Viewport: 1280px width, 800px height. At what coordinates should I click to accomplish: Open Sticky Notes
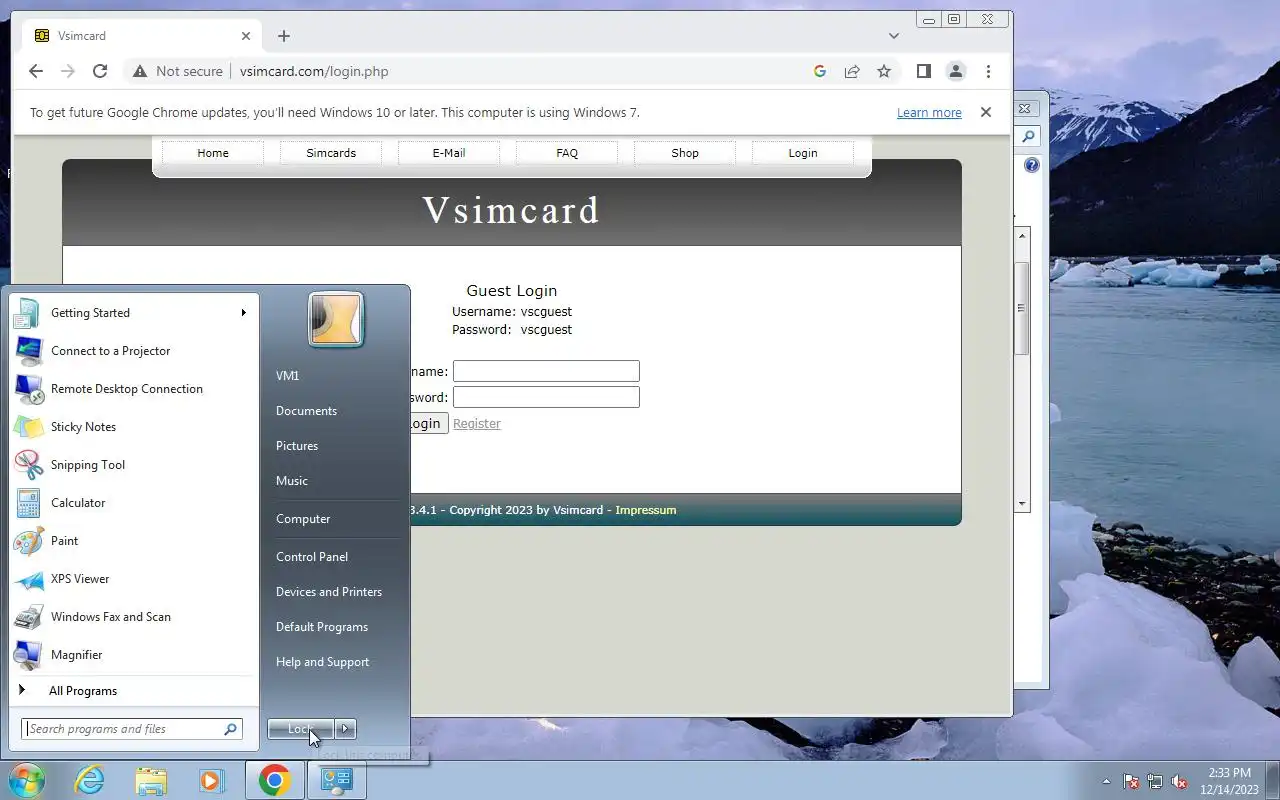133,427
